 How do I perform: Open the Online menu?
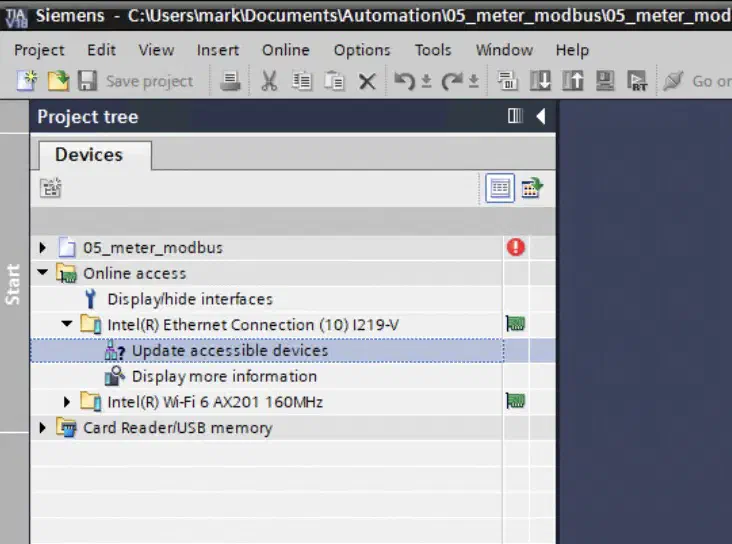[x=286, y=50]
